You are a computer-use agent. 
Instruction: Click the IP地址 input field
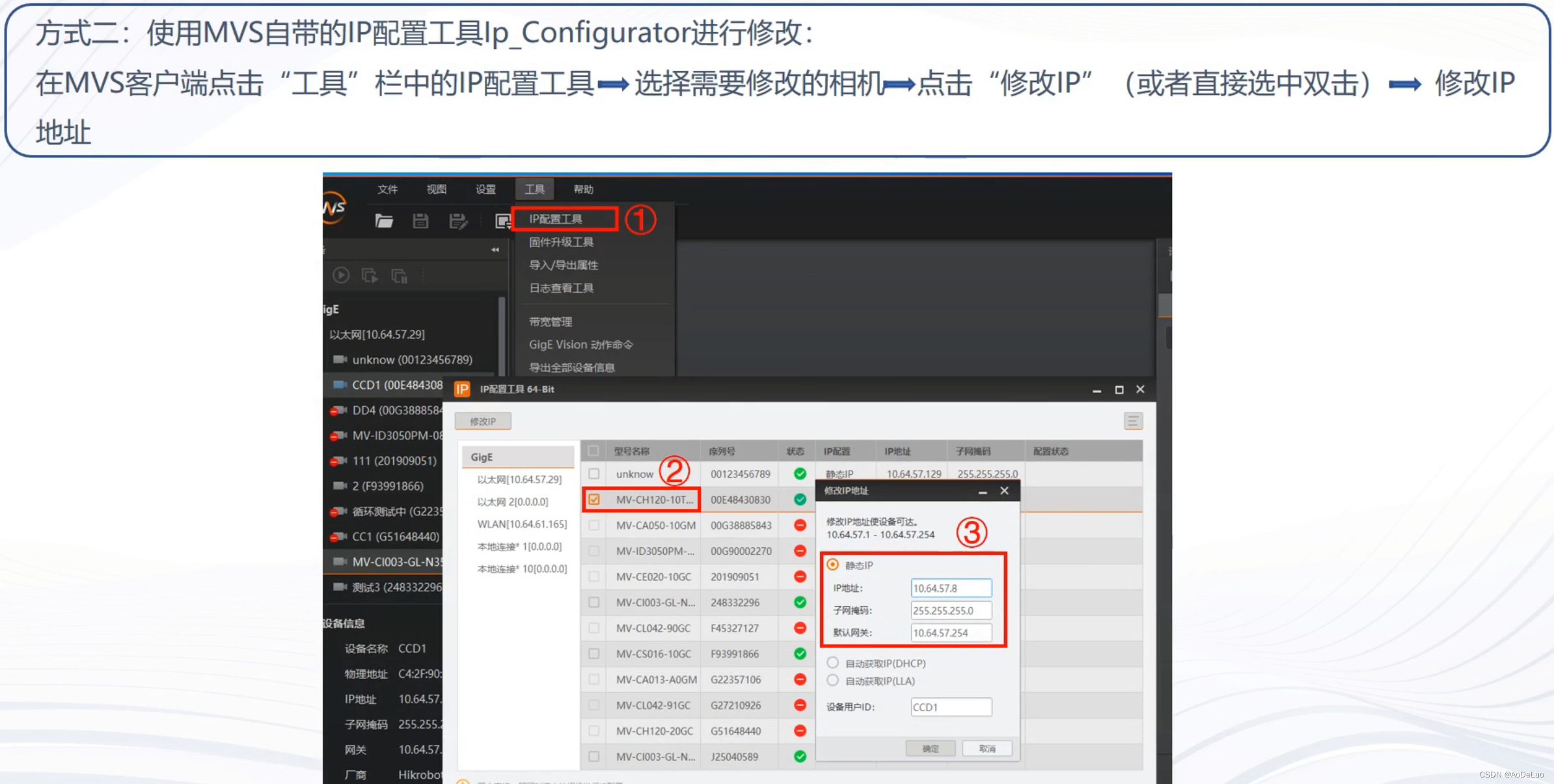click(x=951, y=588)
